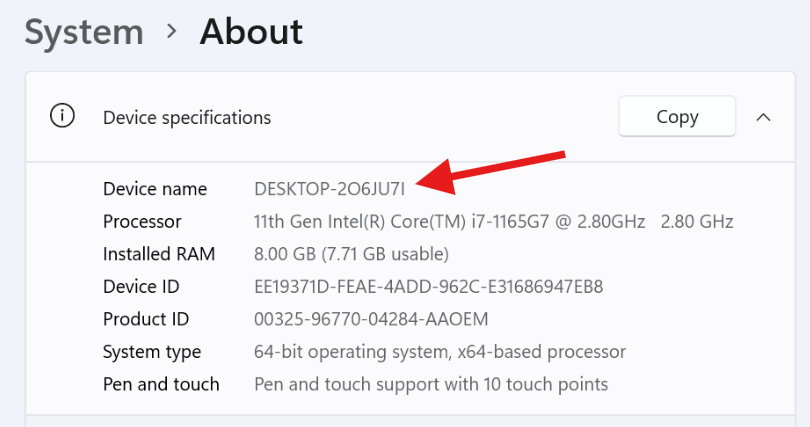The height and width of the screenshot is (427, 810).
Task: Click the Pen and touch support text
Action: (x=431, y=384)
